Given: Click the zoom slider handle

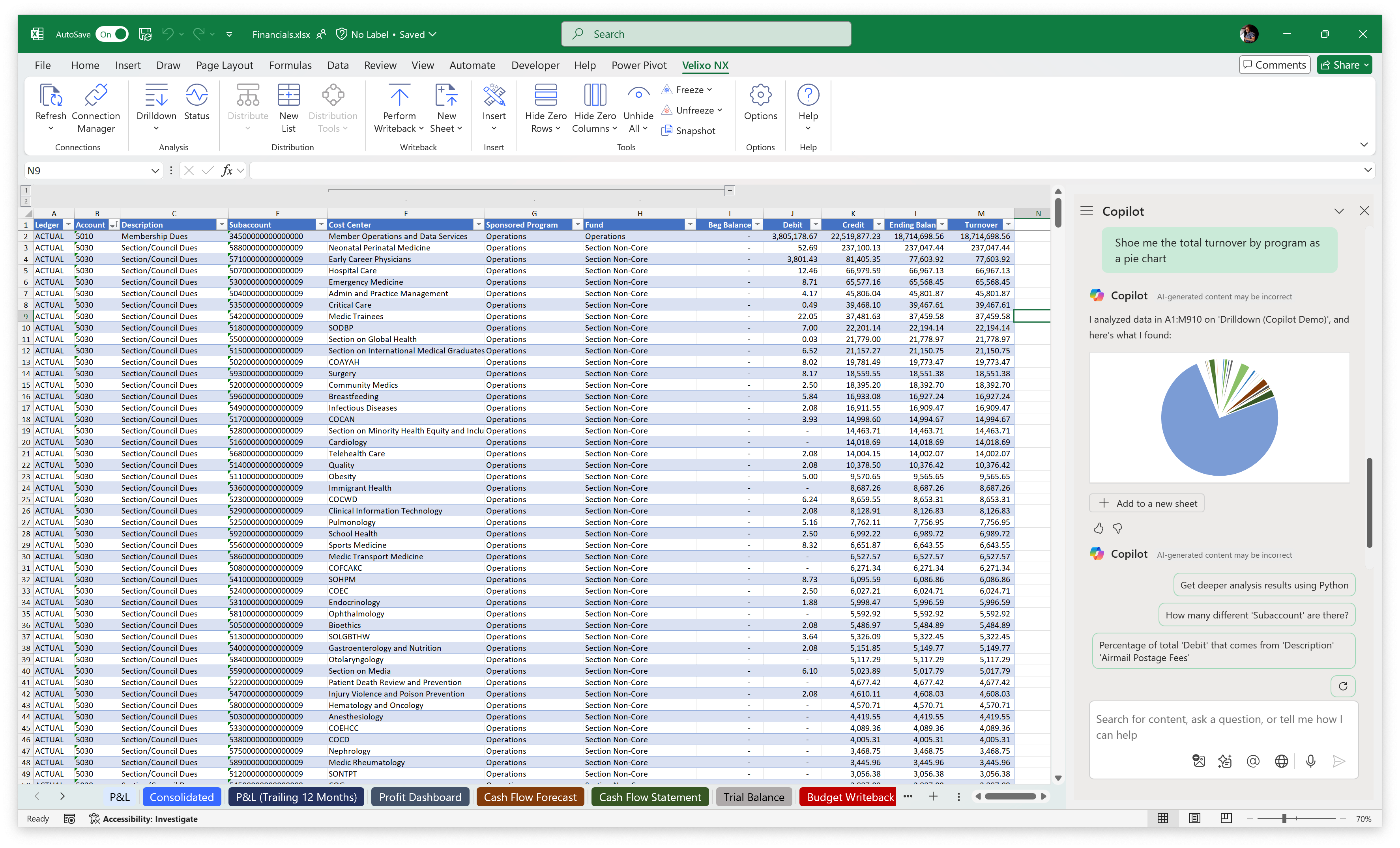Looking at the screenshot, I should click(x=1284, y=818).
